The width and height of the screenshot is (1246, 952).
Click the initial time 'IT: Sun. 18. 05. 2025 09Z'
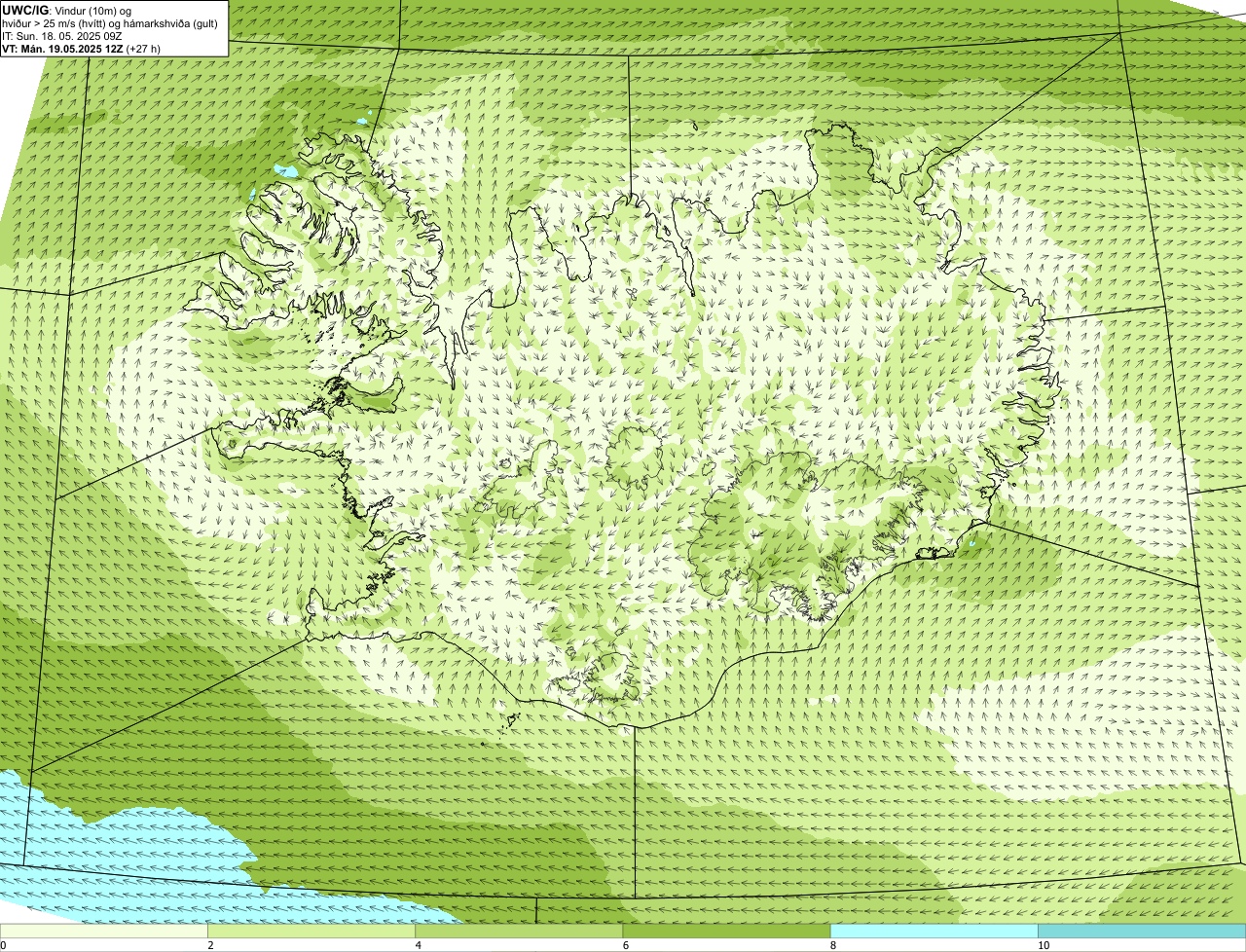click(x=62, y=36)
